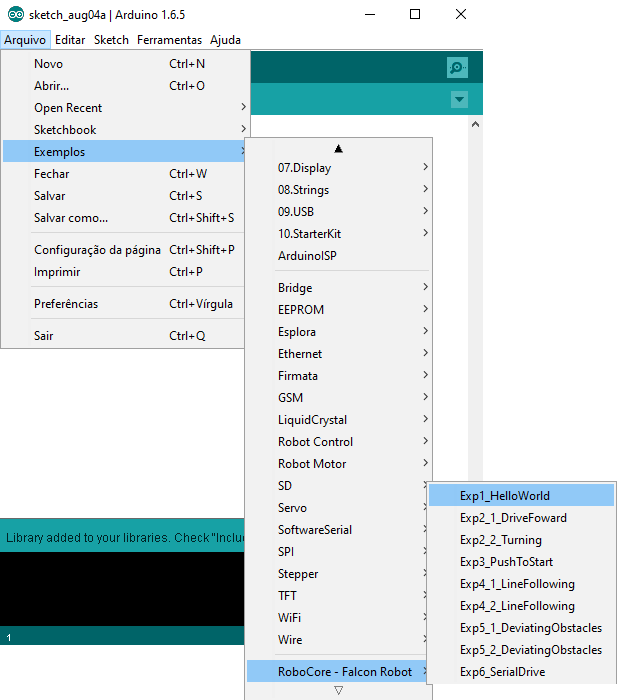
Task: Open Configuração da página
Action: [126, 250]
